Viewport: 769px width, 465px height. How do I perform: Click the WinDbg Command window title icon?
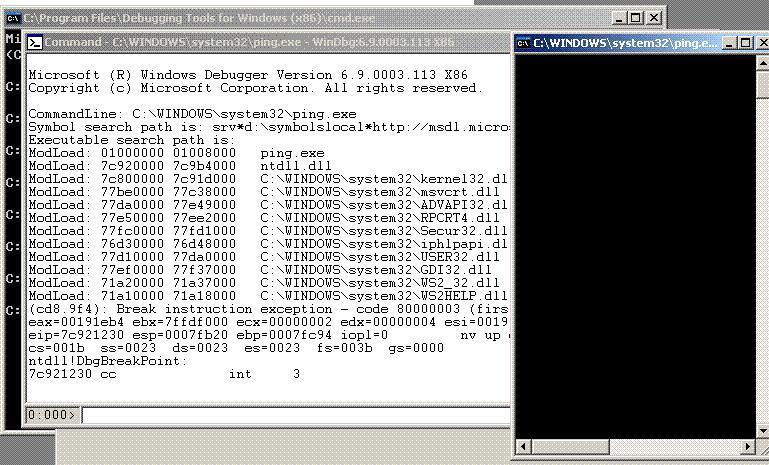click(35, 43)
